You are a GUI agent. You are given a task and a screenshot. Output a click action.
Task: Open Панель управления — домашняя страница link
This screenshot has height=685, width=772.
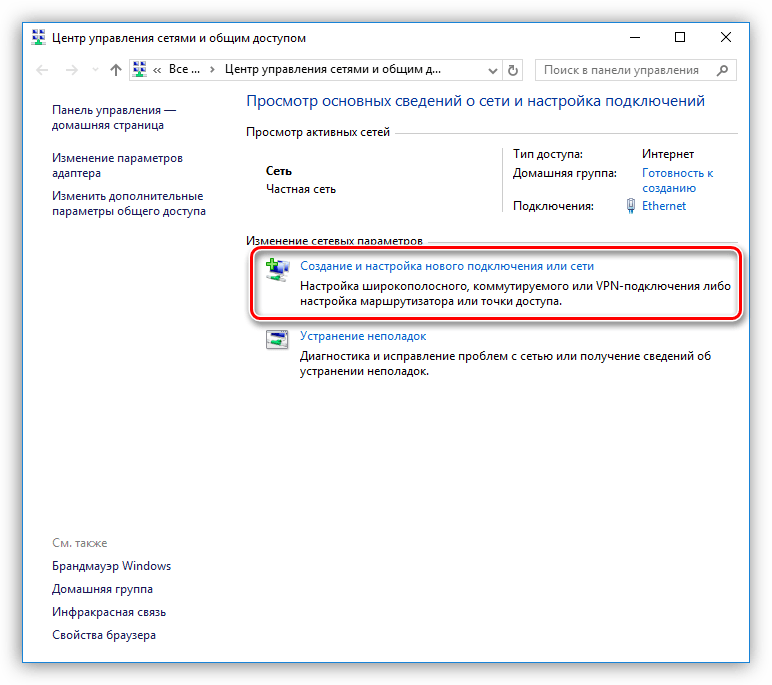point(114,117)
